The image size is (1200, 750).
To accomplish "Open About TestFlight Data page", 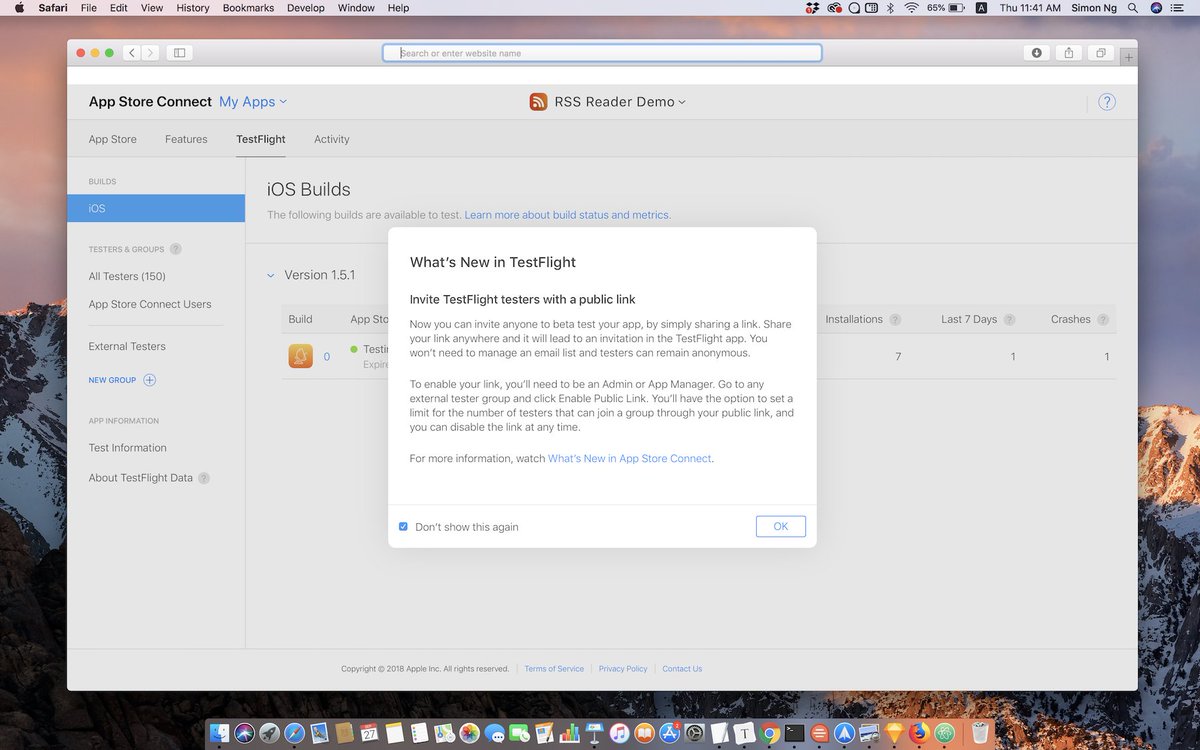I will [x=141, y=478].
